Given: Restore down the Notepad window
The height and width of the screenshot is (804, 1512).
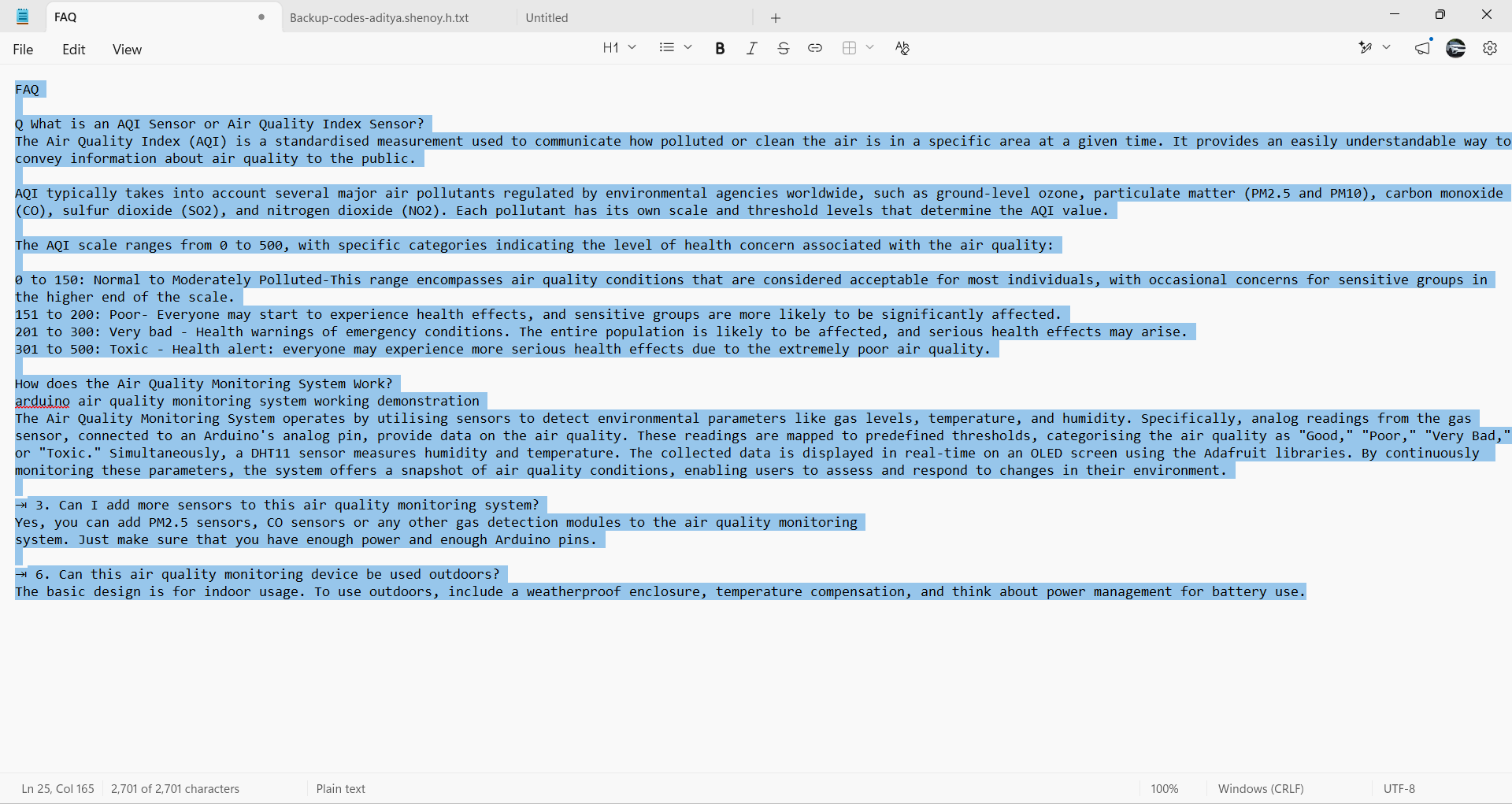Looking at the screenshot, I should click(1440, 14).
